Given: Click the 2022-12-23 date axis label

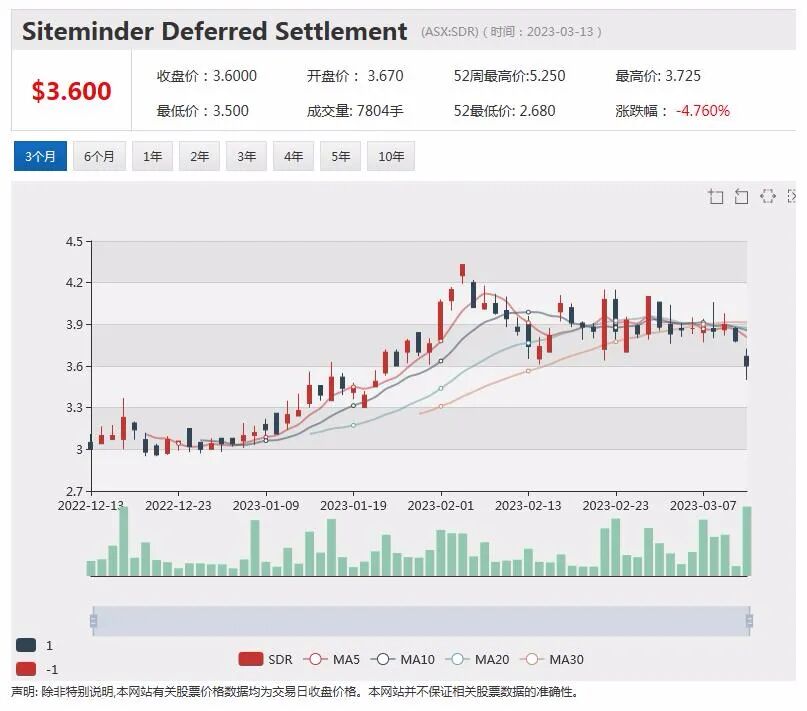Looking at the screenshot, I should click(178, 506).
